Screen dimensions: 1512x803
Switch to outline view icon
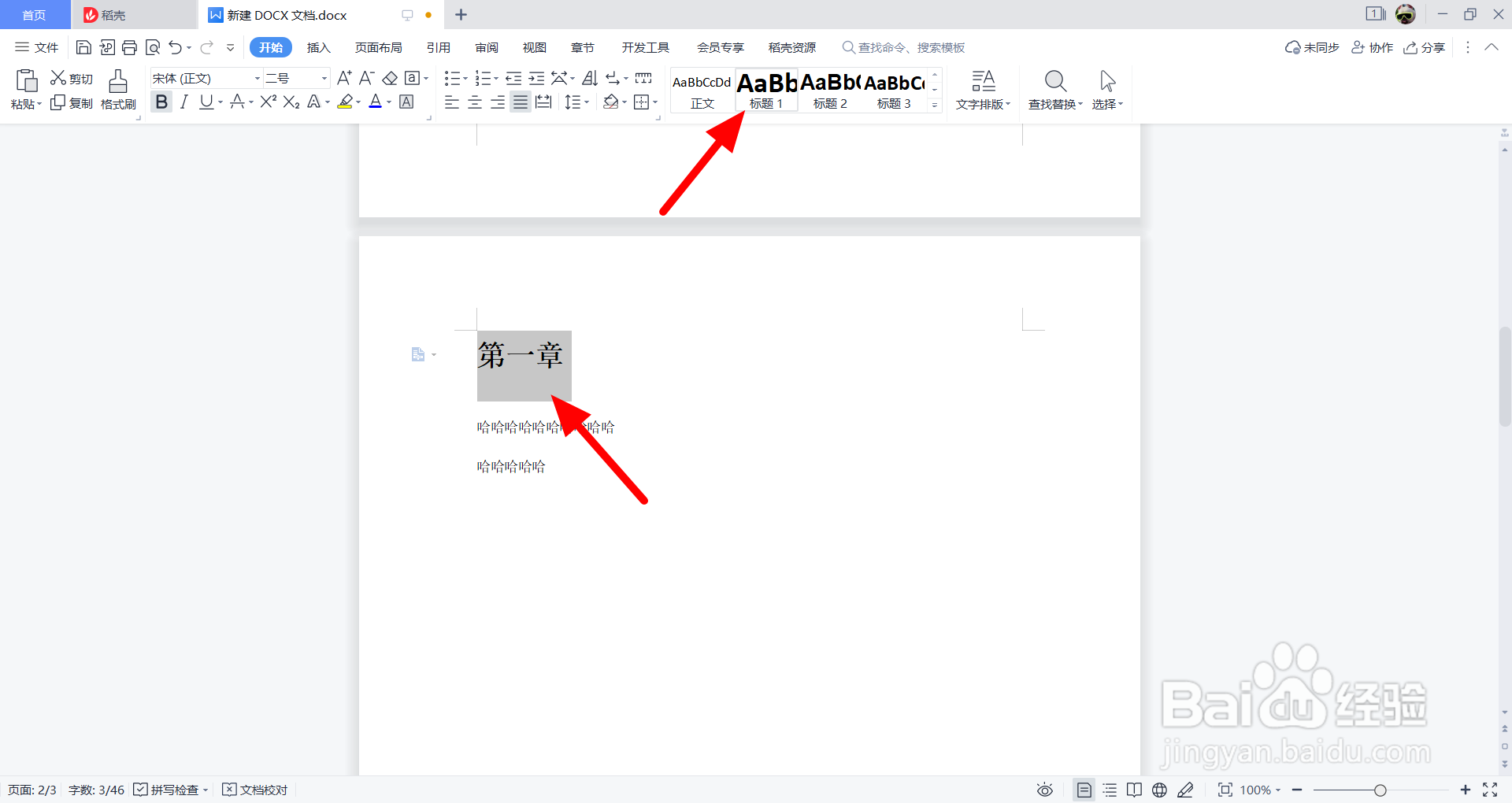(x=1110, y=790)
